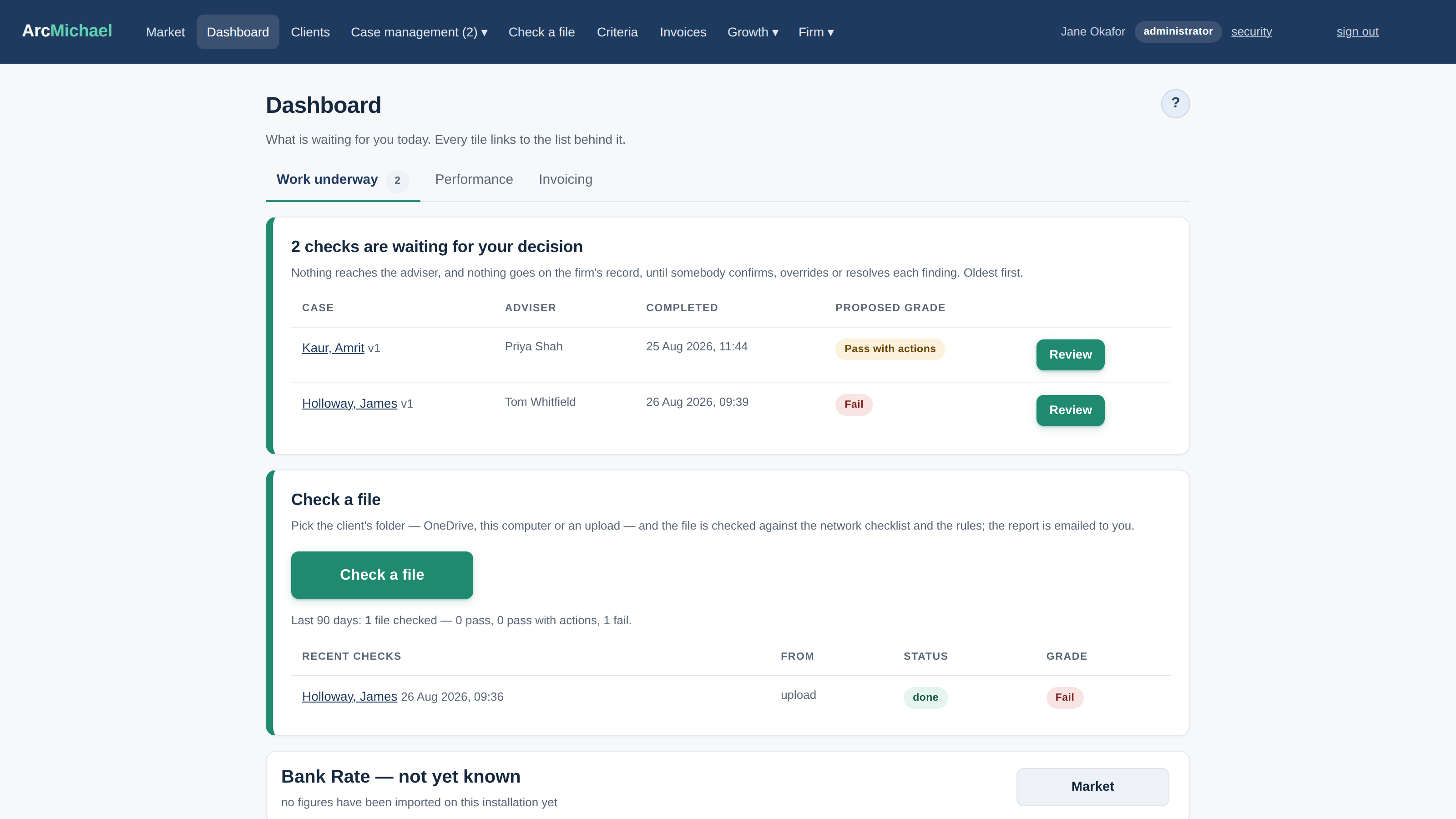1456x819 pixels.
Task: Click the Fail badge in Tom Whitfield's row
Action: pos(854,404)
